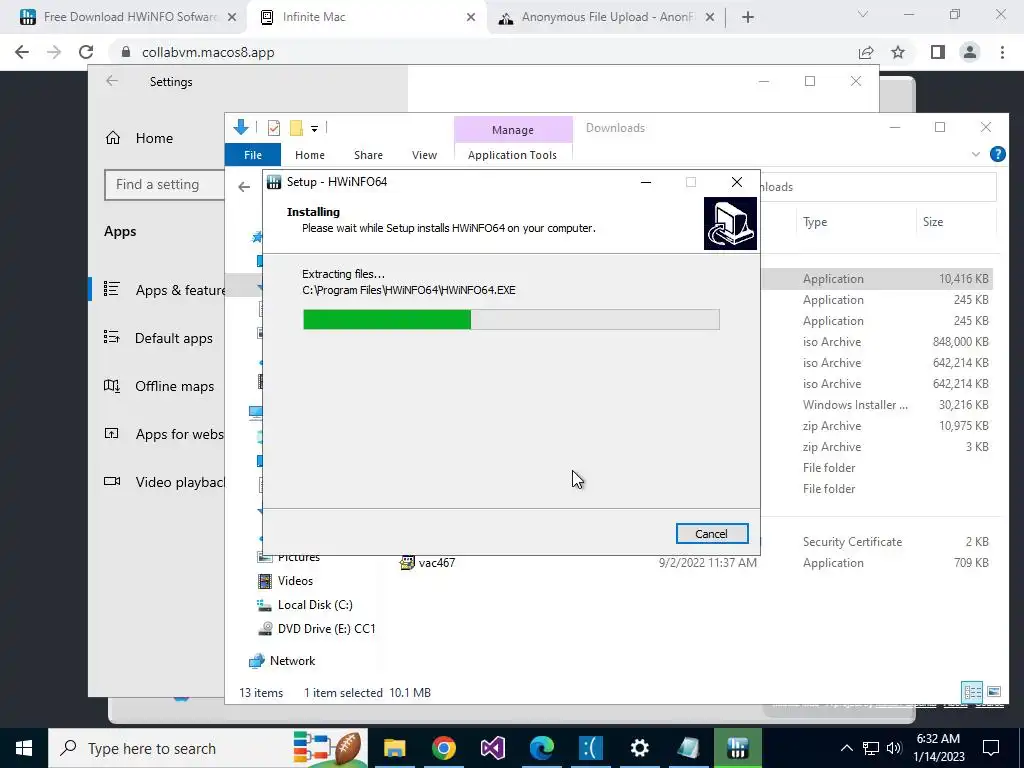1024x768 pixels.
Task: Go back in File Explorer
Action: pos(244,187)
